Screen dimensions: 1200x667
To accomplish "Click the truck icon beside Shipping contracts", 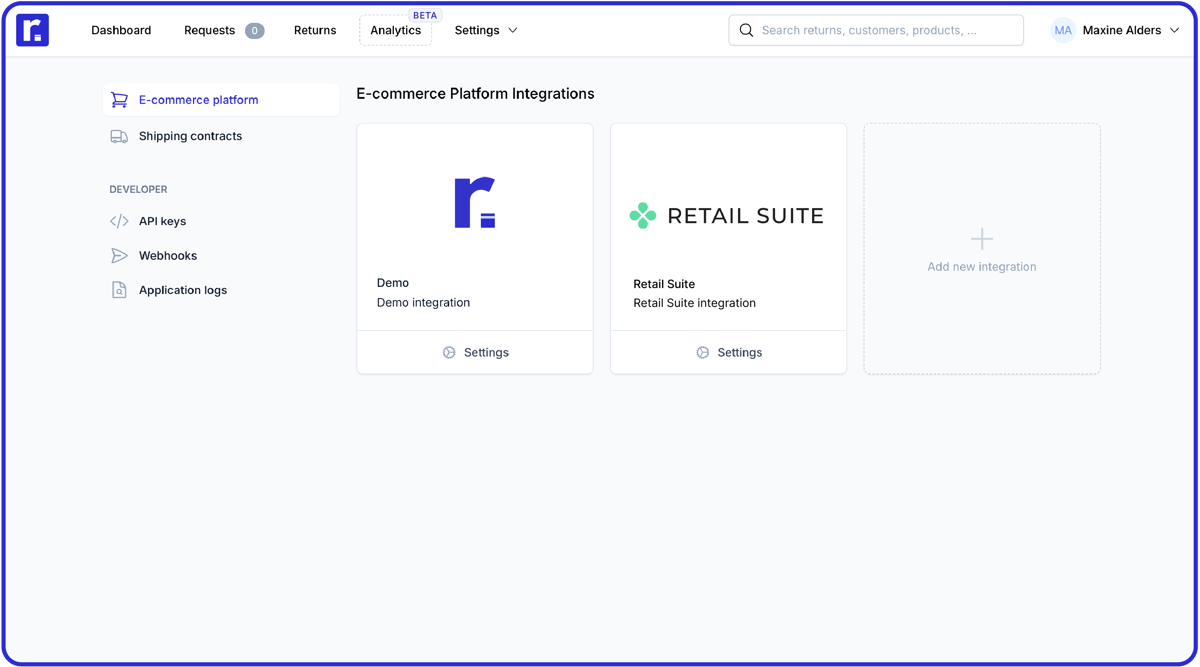I will click(119, 136).
